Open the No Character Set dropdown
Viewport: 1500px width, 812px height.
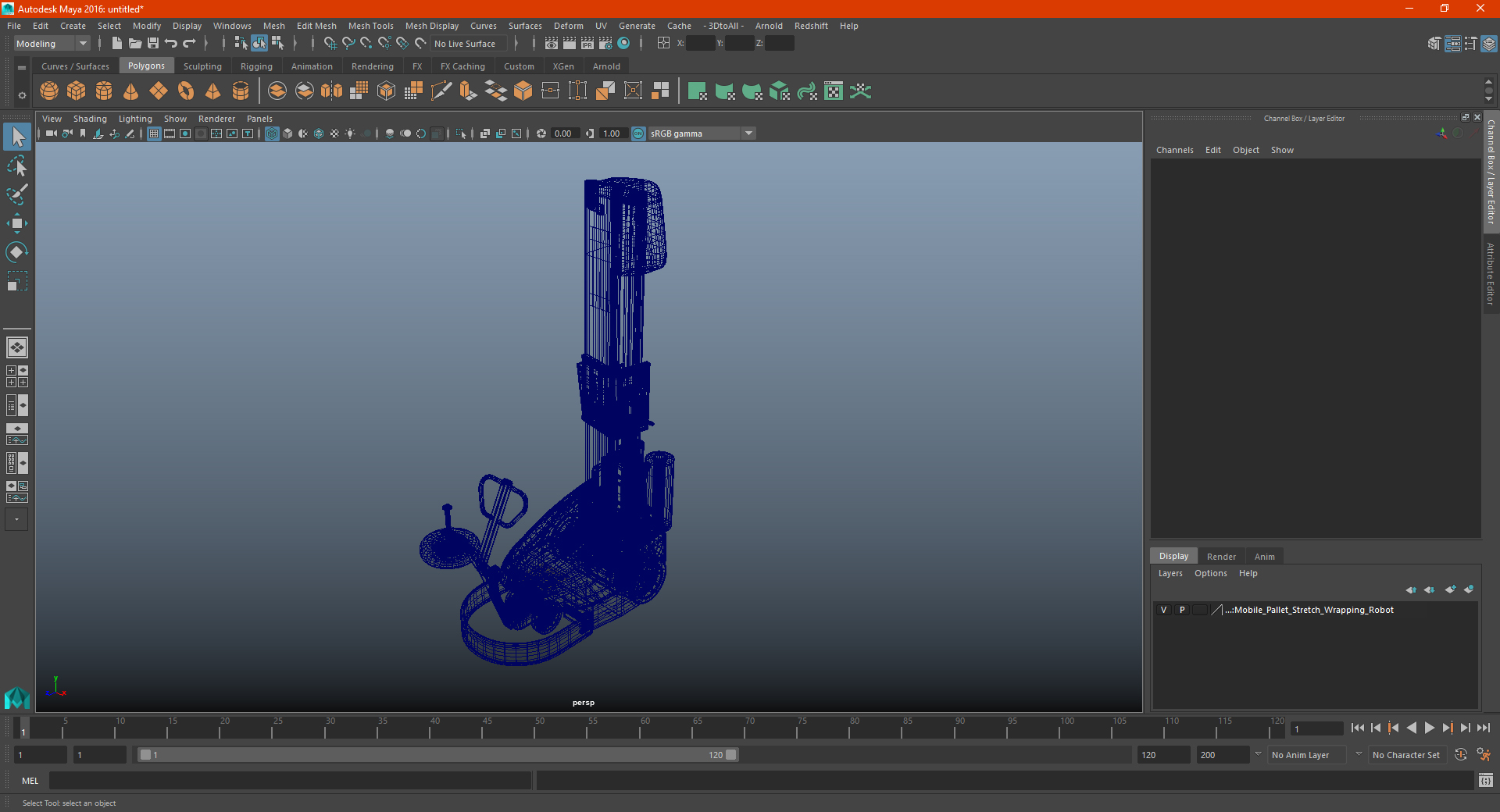pyautogui.click(x=1406, y=755)
